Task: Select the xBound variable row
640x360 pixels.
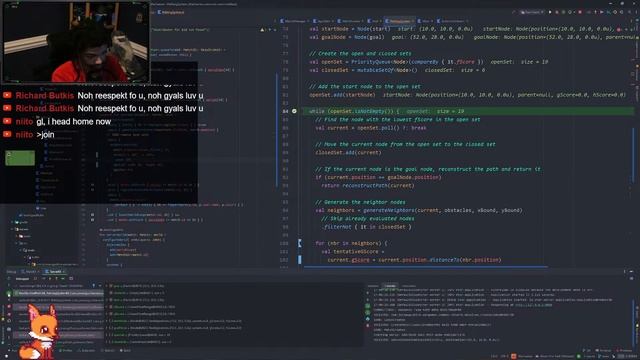Action: click(141, 307)
